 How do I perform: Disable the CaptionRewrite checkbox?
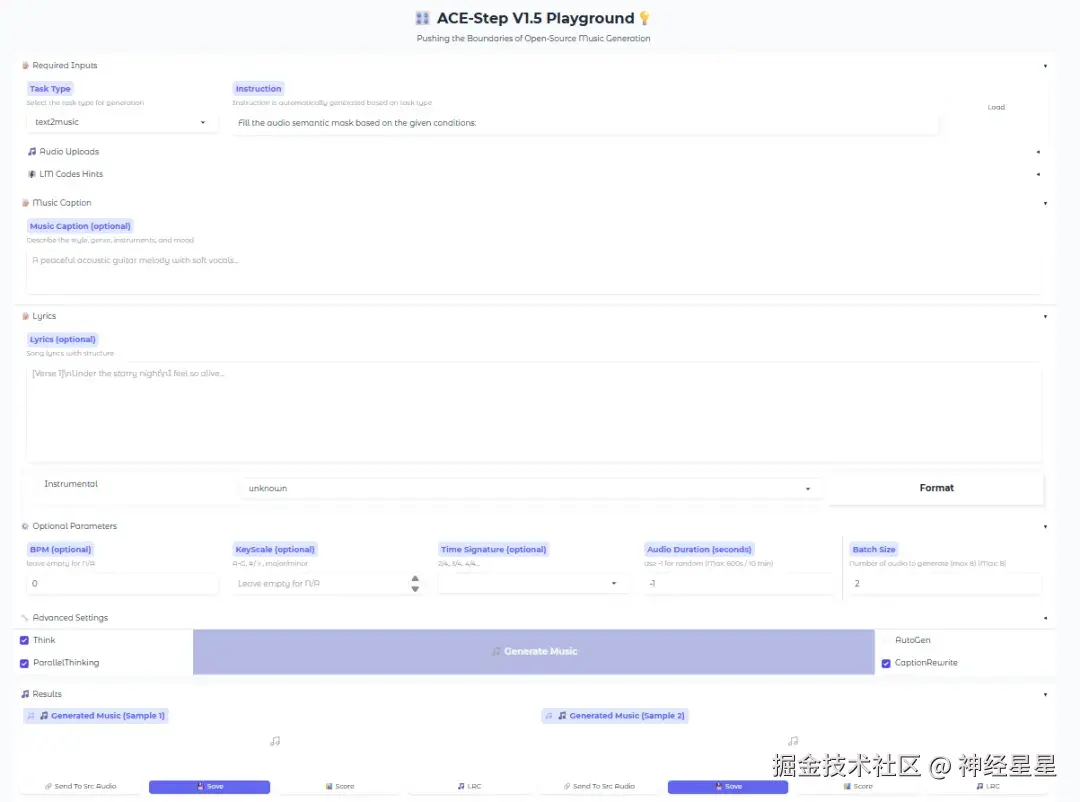pyautogui.click(x=886, y=664)
